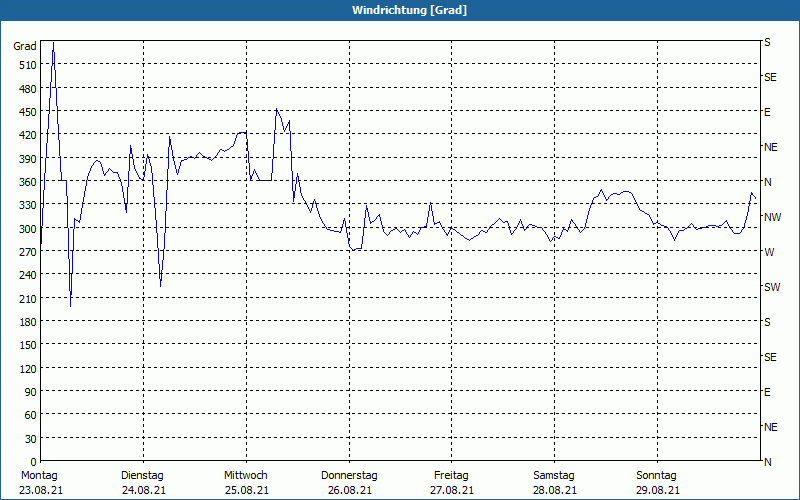Select the Dienstag day label
This screenshot has height=500, width=800.
click(x=142, y=475)
